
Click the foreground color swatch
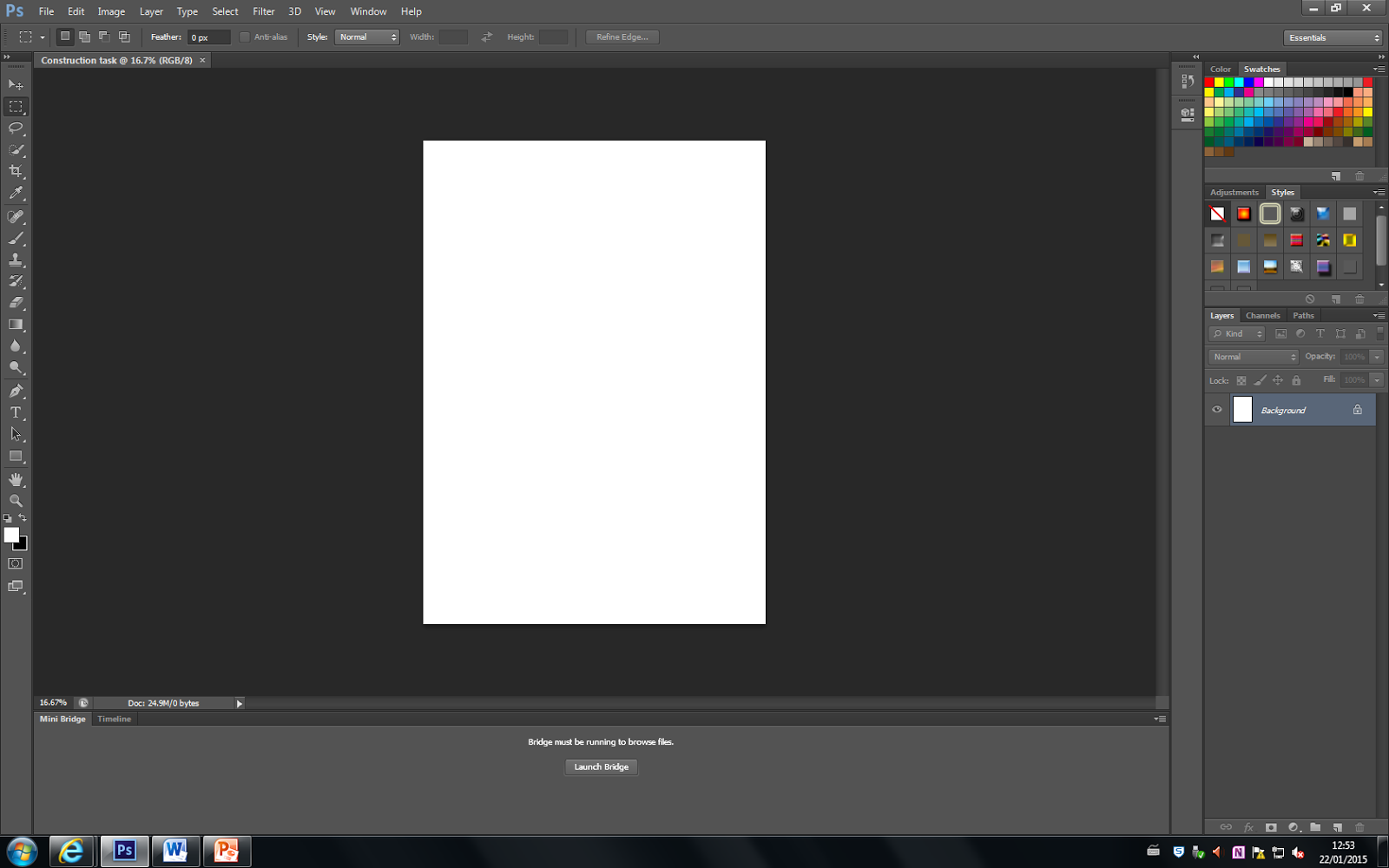click(11, 535)
